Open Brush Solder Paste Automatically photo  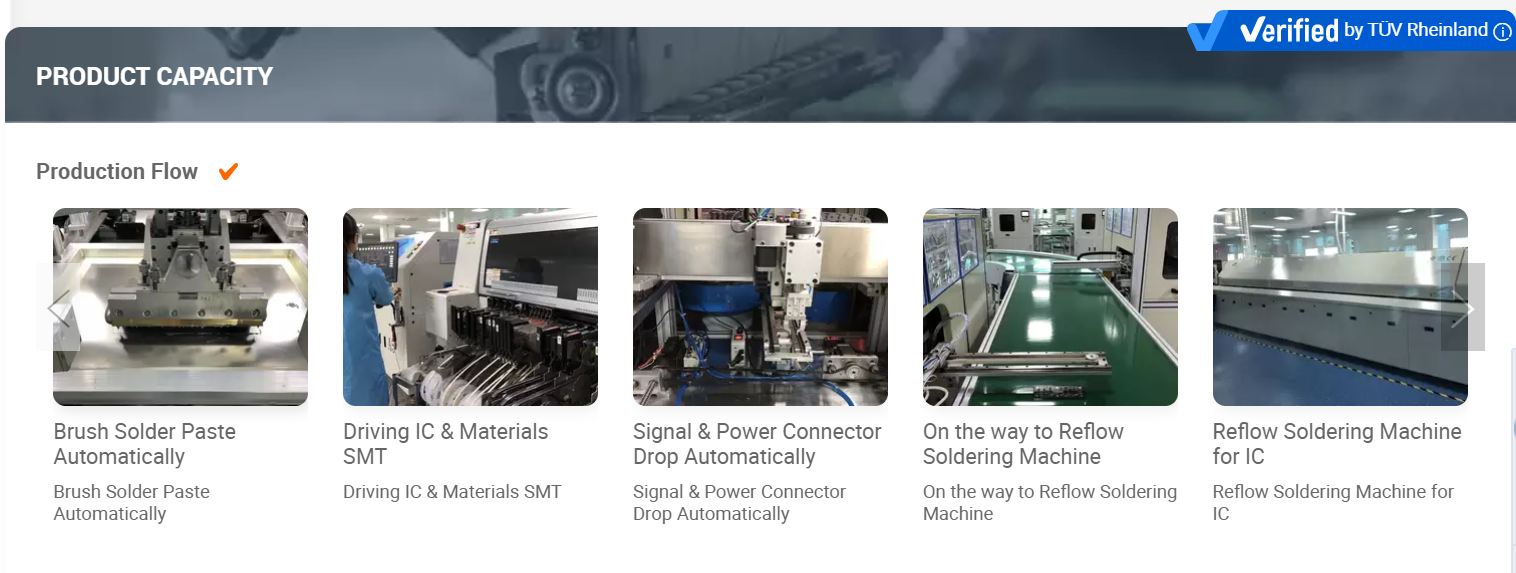point(180,307)
